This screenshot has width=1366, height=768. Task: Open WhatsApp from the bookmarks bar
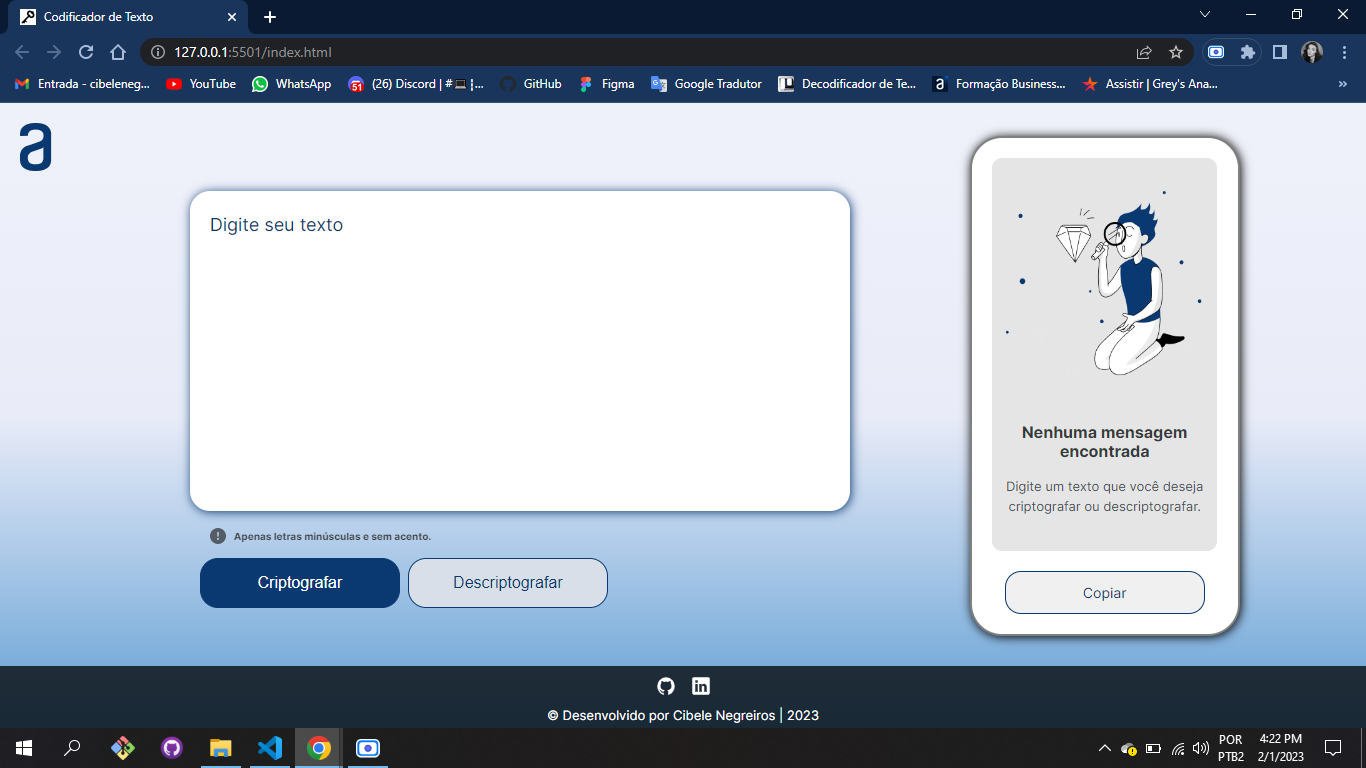pyautogui.click(x=260, y=84)
